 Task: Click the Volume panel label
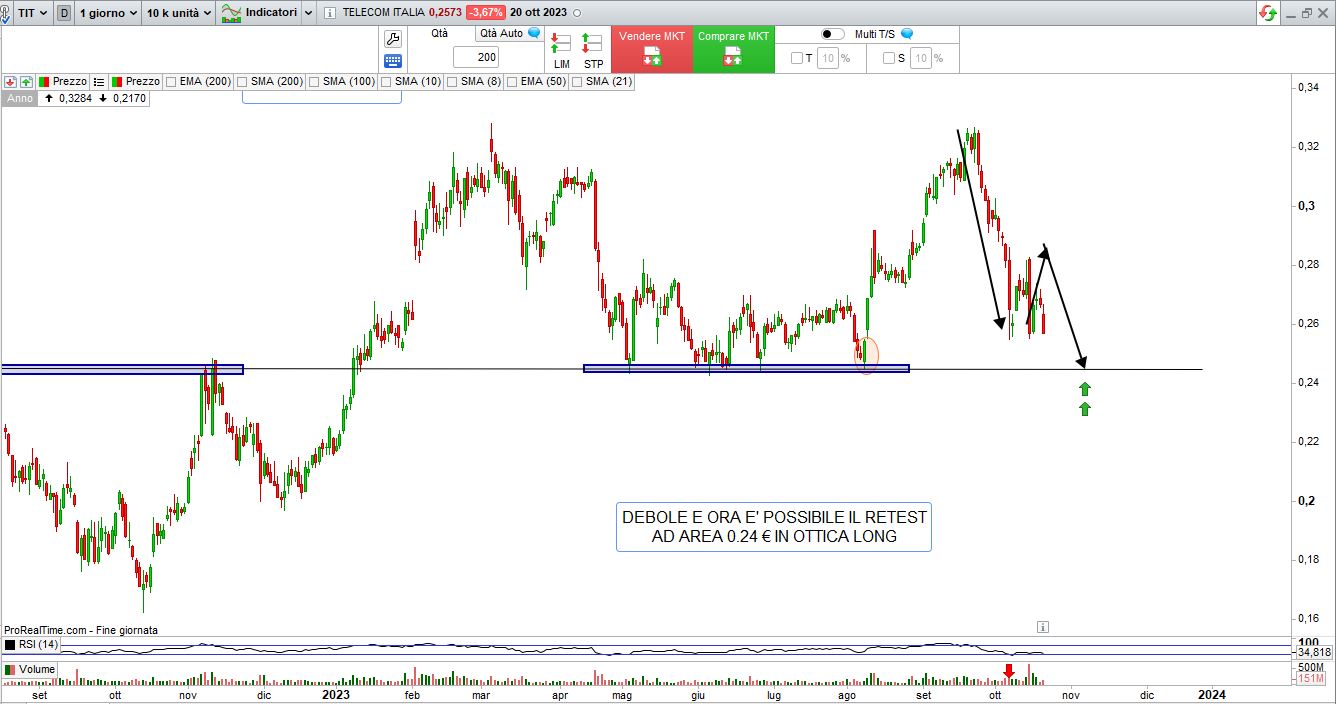(37, 669)
